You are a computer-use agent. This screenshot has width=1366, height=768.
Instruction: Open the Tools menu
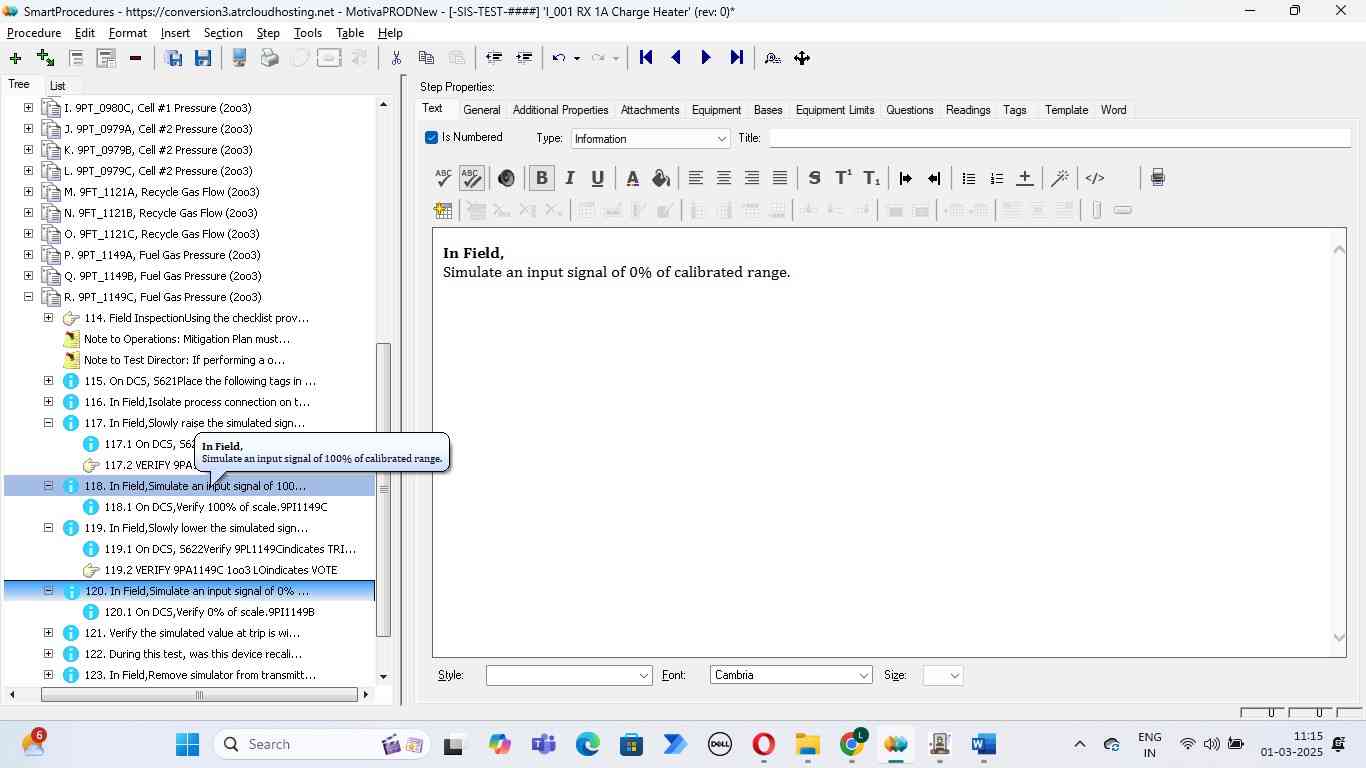coord(307,33)
